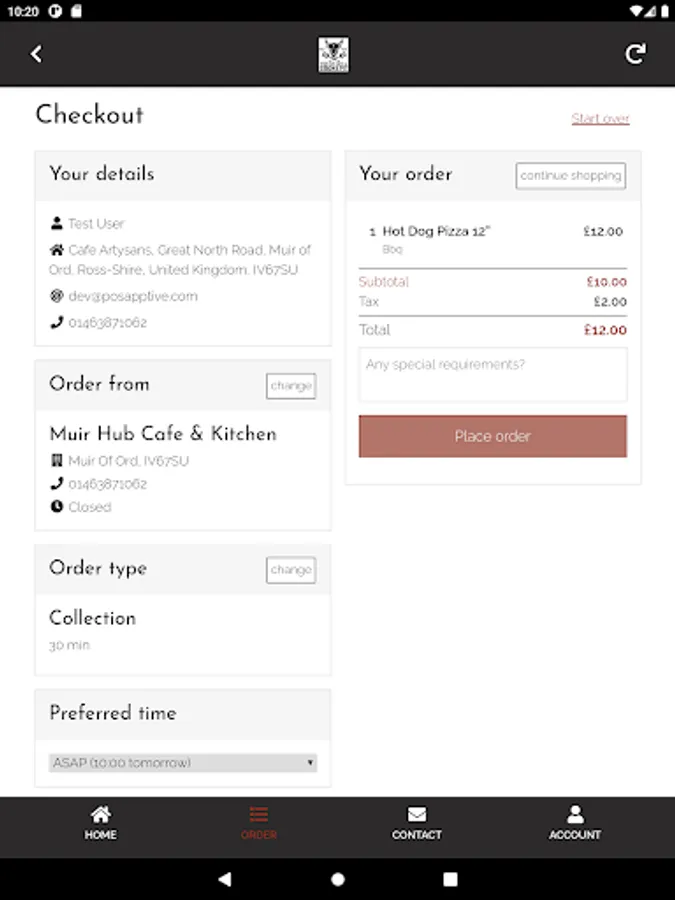
Task: Focus the special requirements text field
Action: 493,375
